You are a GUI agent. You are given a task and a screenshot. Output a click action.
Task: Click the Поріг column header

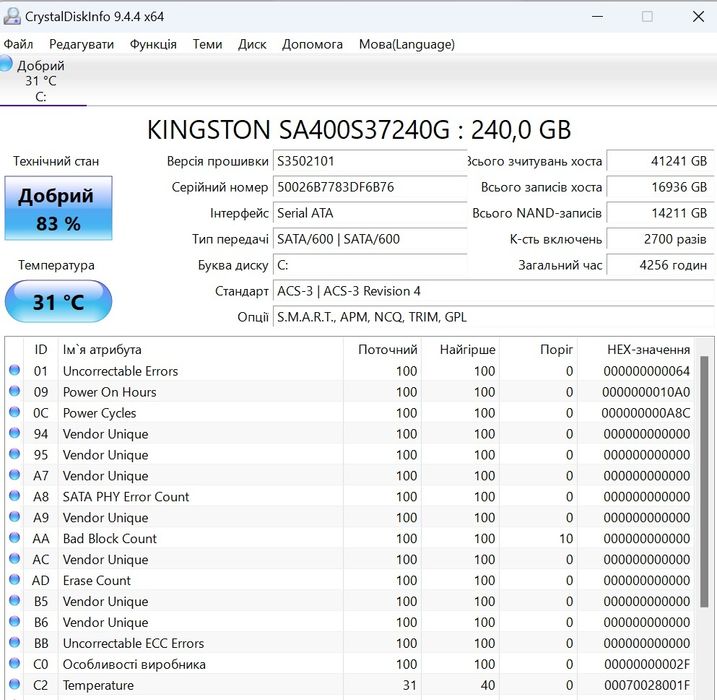point(538,350)
